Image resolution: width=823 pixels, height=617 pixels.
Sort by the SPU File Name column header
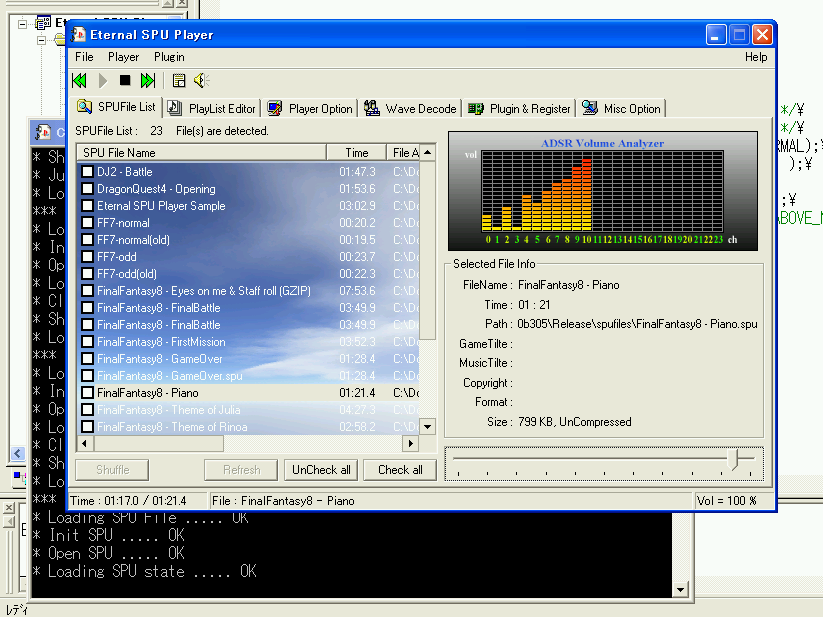pyautogui.click(x=202, y=153)
